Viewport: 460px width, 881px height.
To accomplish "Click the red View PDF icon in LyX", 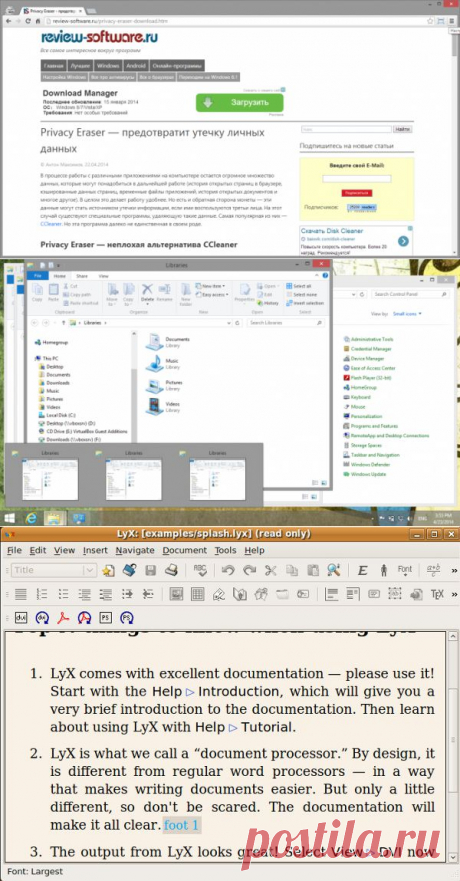I will [x=63, y=617].
